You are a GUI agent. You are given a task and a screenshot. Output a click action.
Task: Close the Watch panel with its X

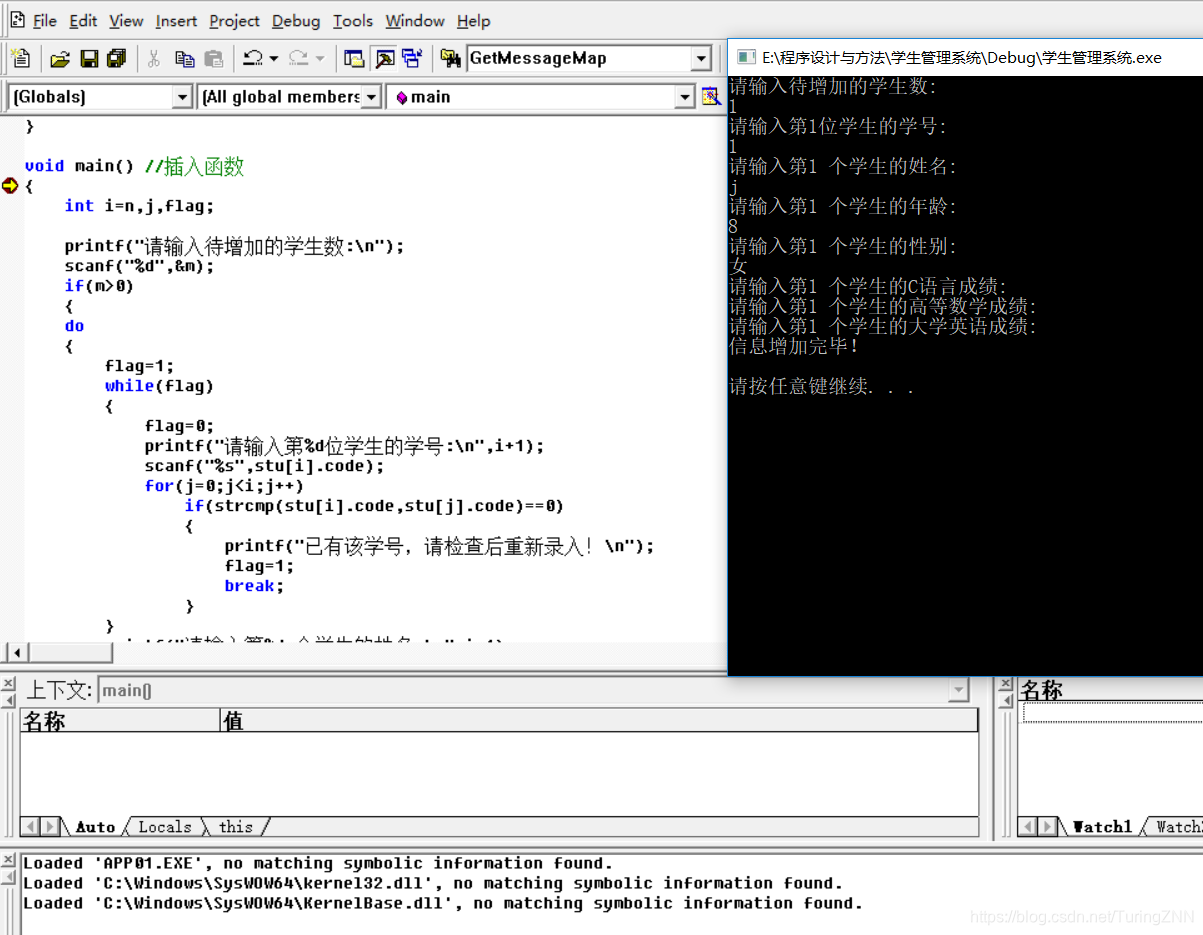(x=1005, y=684)
